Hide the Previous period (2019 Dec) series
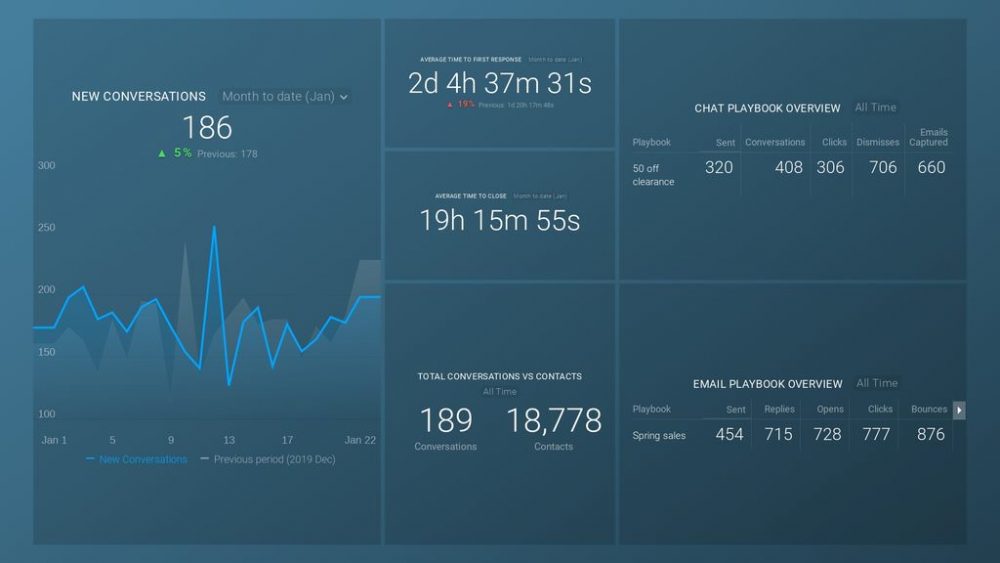 point(266,459)
